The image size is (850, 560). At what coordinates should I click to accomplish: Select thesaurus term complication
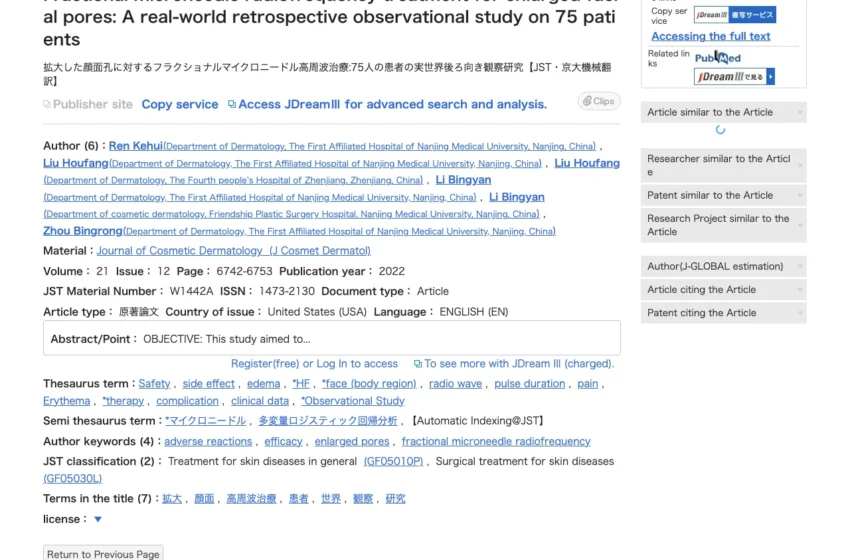(x=188, y=401)
